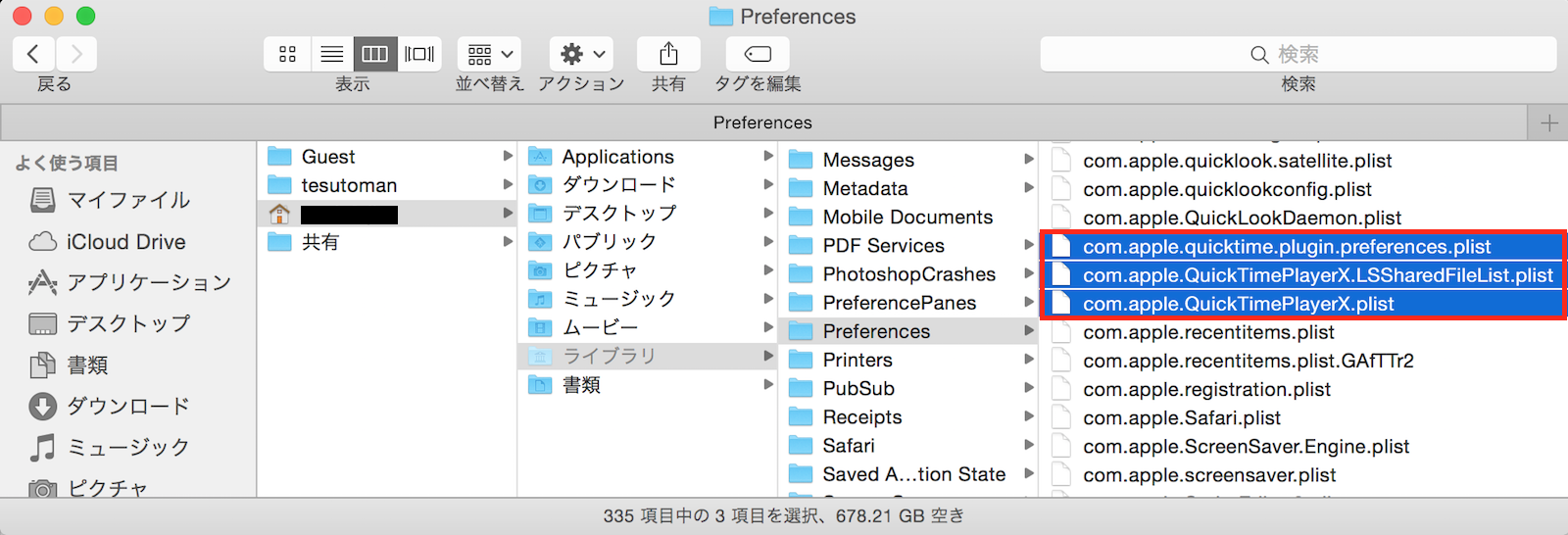Click the back navigation arrow

click(33, 54)
